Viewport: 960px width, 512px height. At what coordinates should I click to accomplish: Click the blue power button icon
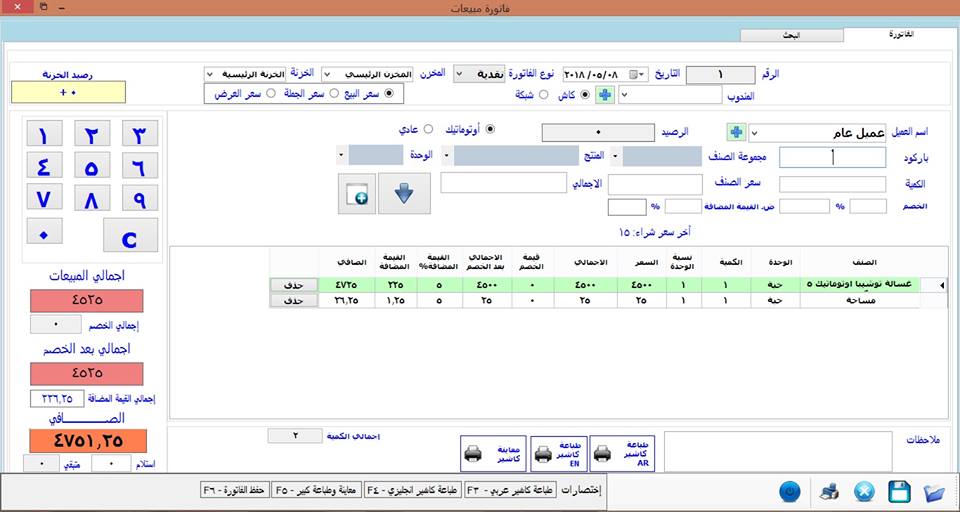tap(790, 492)
